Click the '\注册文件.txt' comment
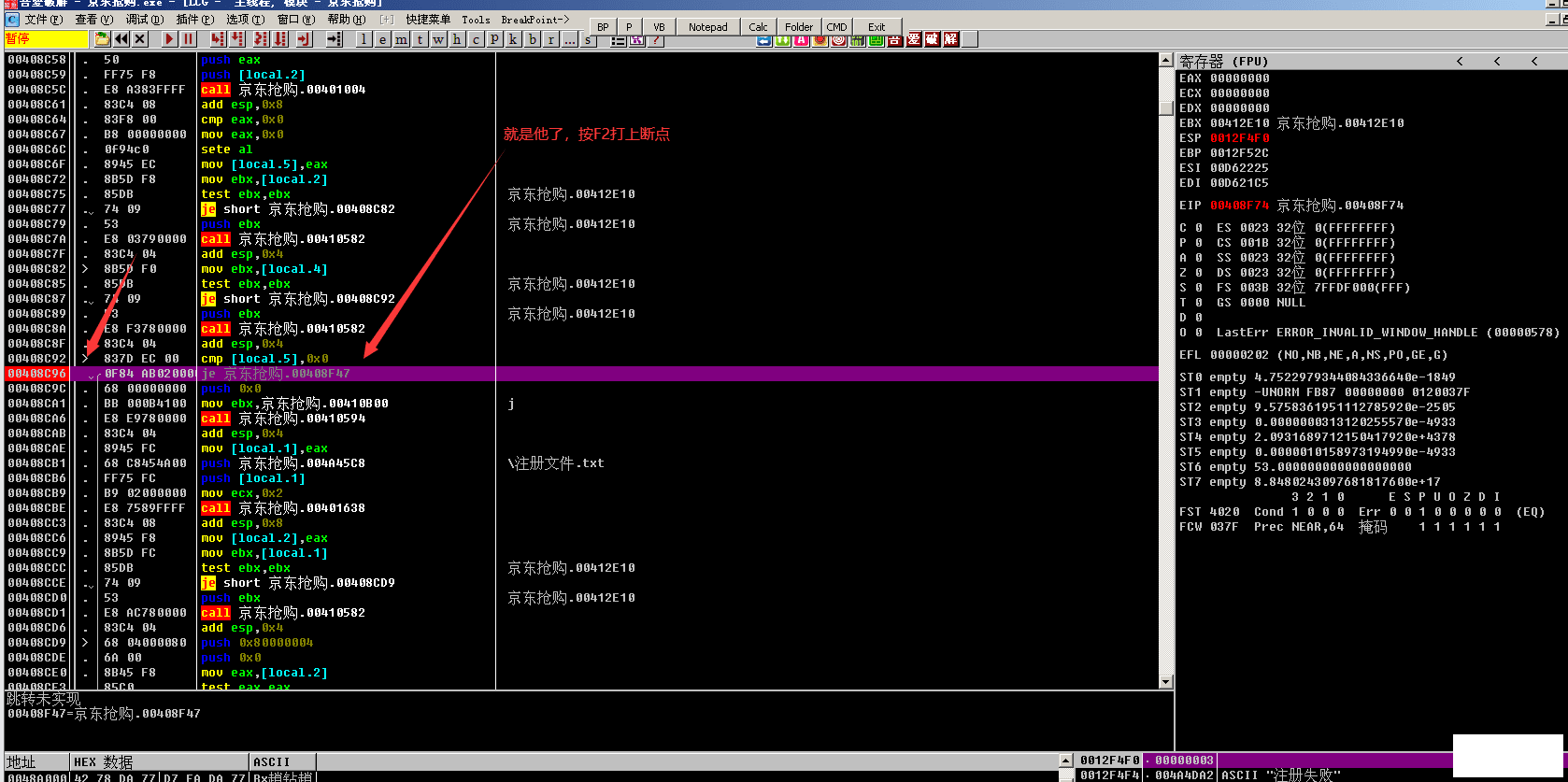1568x782 pixels. tap(556, 463)
